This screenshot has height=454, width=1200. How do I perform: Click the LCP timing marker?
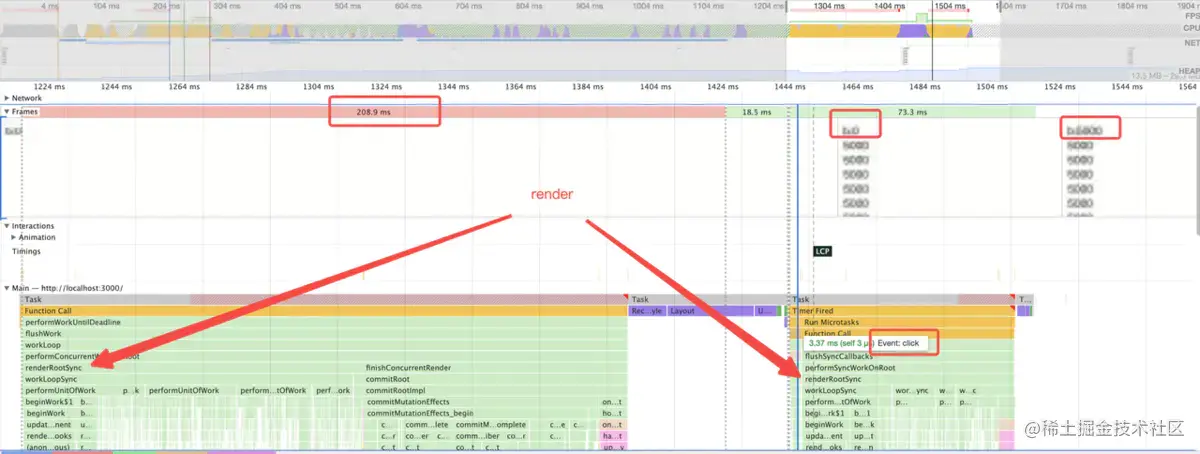[x=823, y=252]
